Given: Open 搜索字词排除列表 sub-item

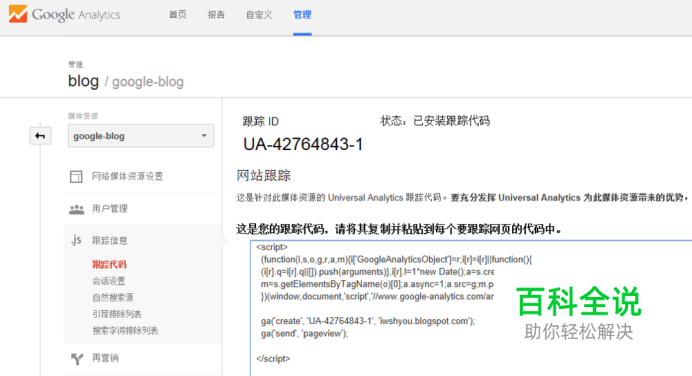Looking at the screenshot, I should point(125,331).
